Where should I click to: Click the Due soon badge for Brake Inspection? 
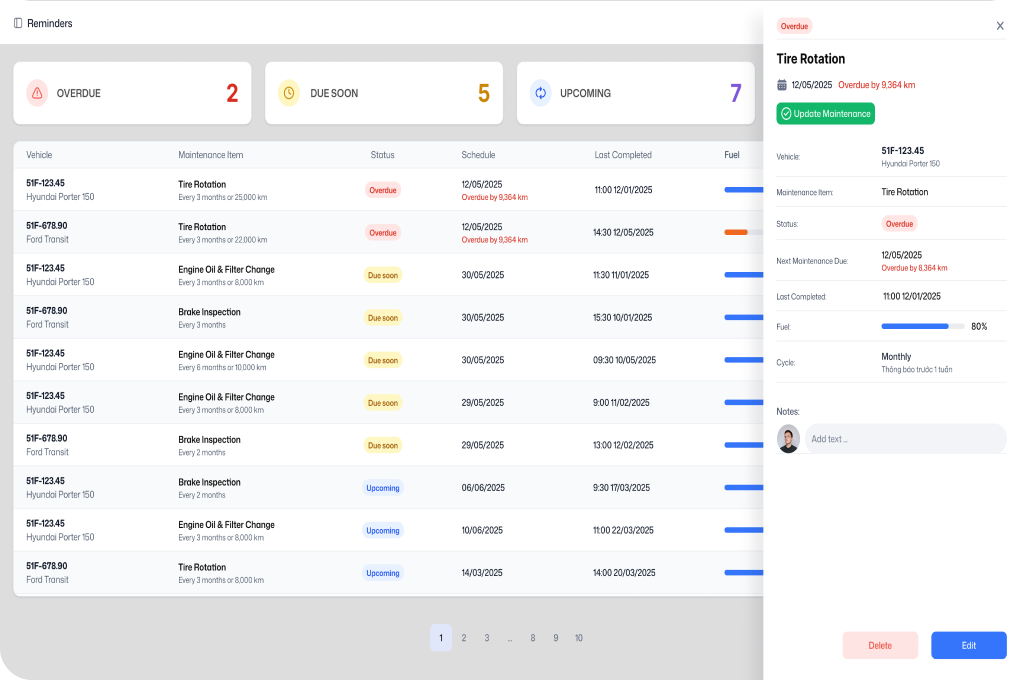[383, 317]
